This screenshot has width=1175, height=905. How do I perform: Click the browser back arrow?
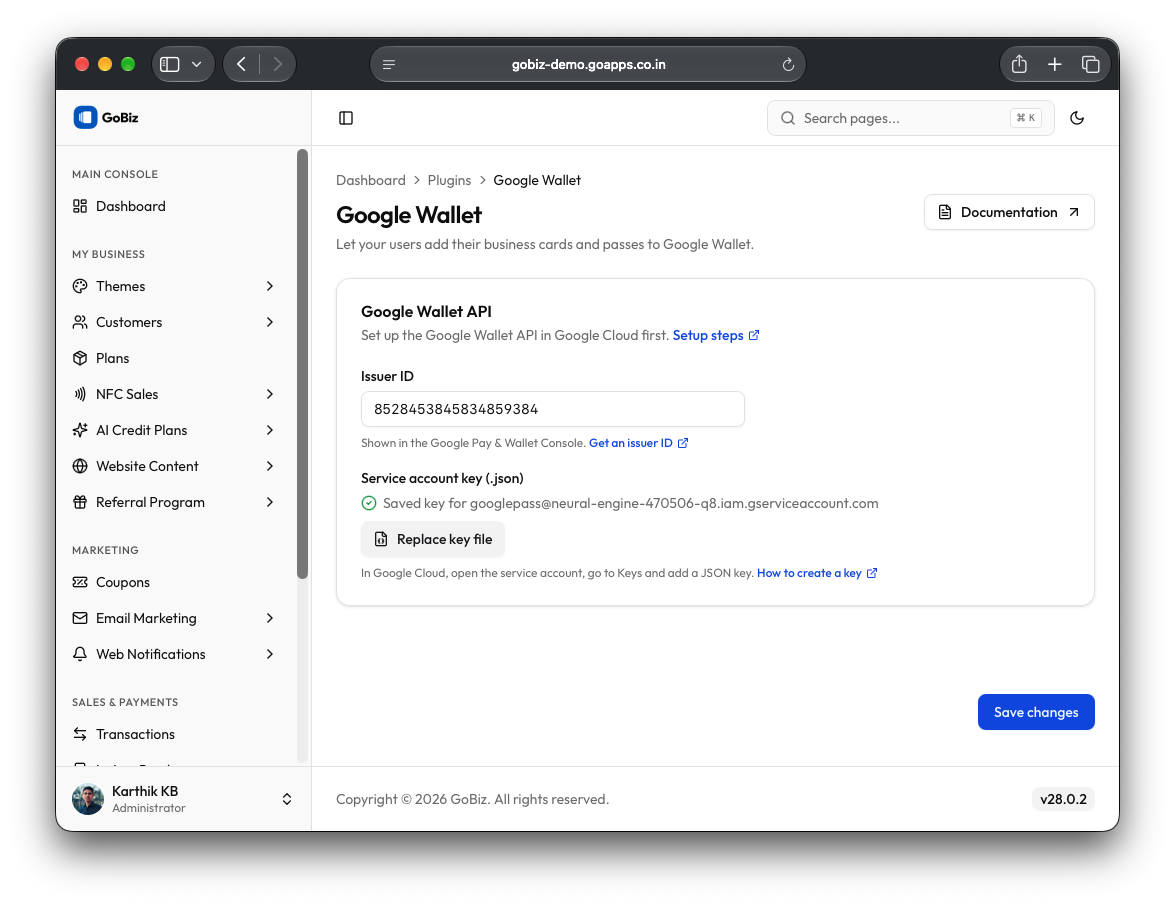(241, 64)
